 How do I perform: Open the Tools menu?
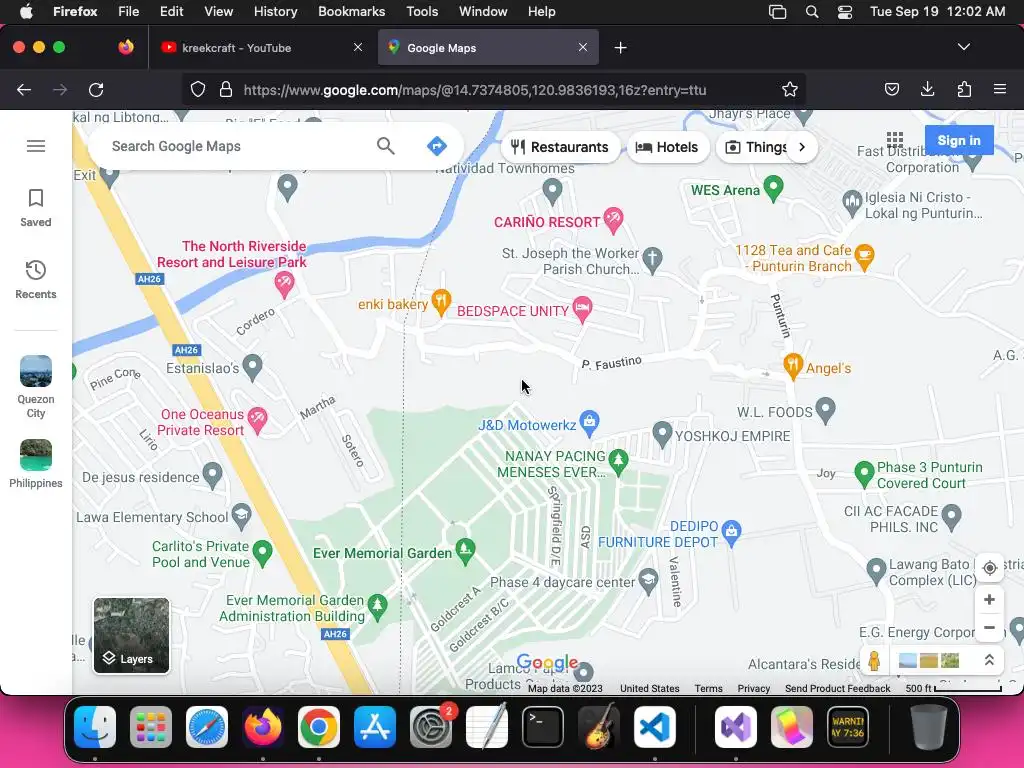click(422, 12)
